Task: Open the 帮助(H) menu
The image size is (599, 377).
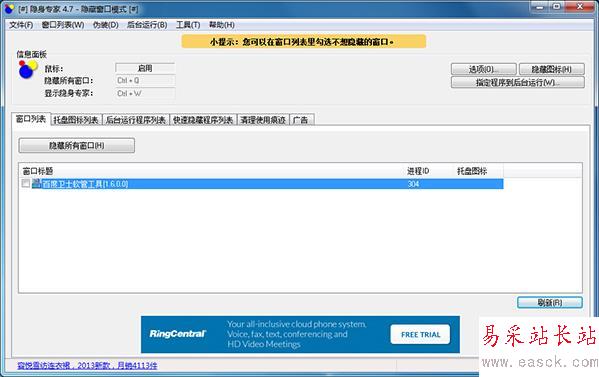Action: pyautogui.click(x=222, y=25)
